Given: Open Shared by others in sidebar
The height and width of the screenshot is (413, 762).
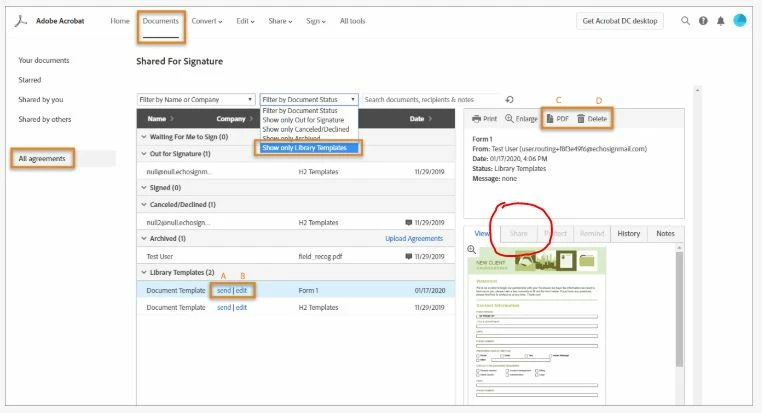Looking at the screenshot, I should tap(45, 119).
